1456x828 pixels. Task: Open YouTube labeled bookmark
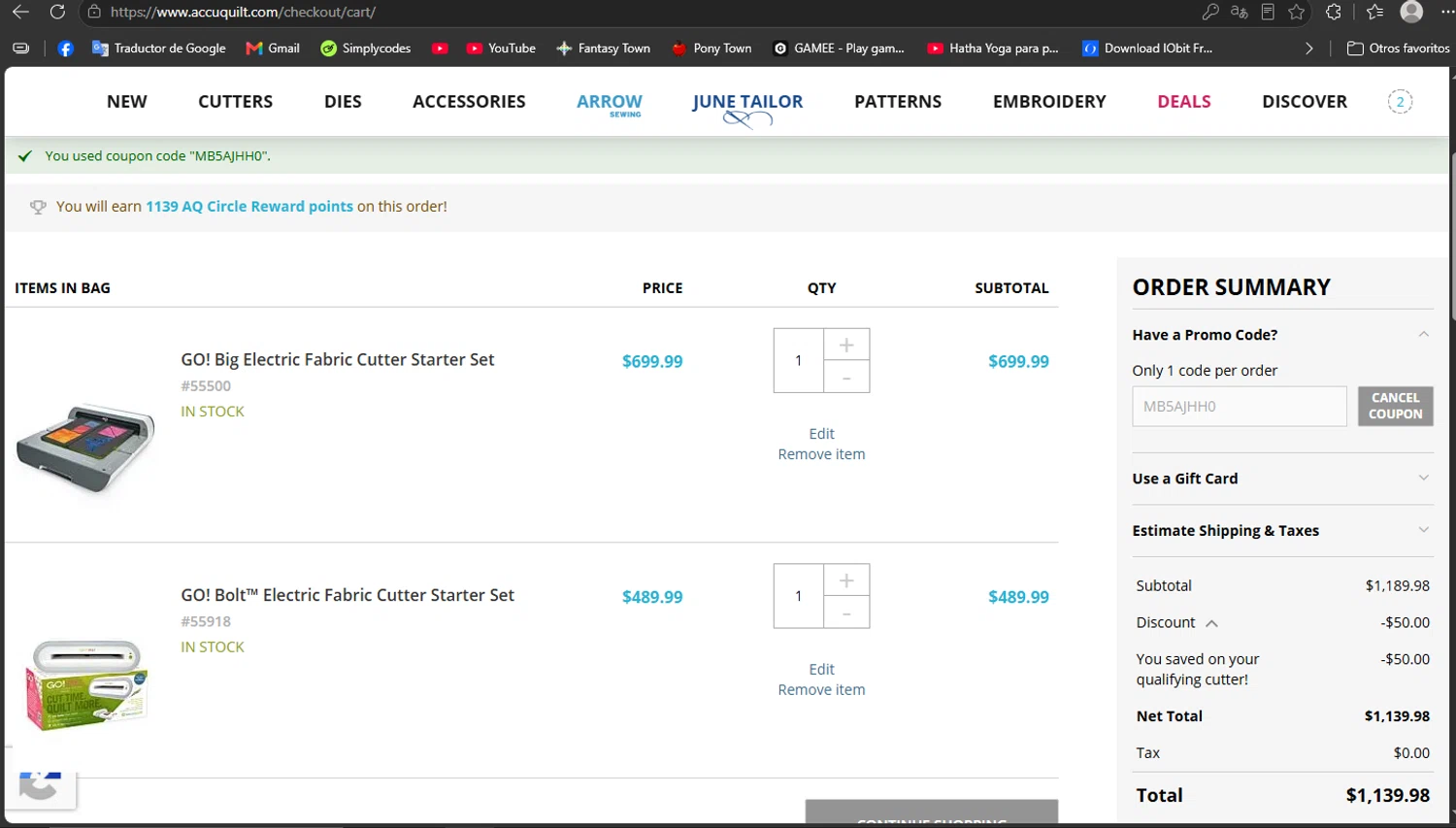[x=501, y=48]
